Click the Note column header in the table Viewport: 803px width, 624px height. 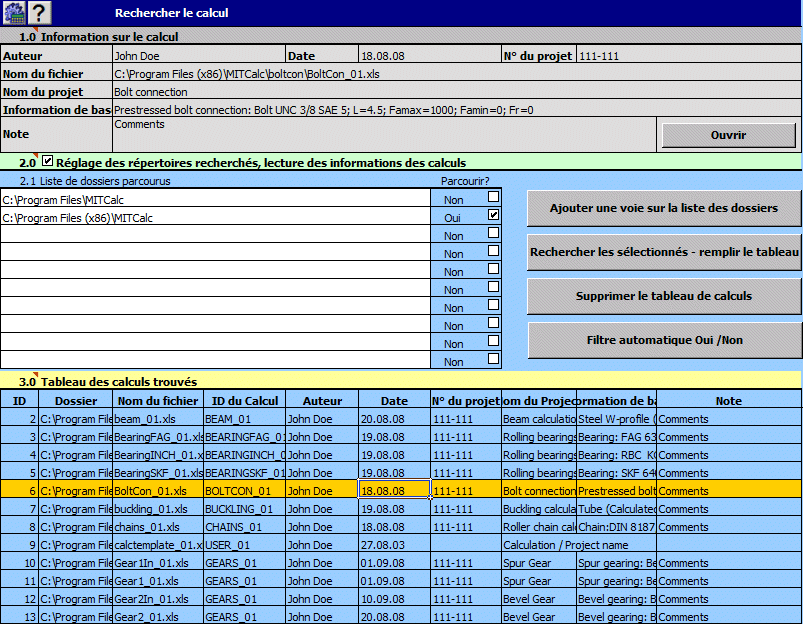click(729, 400)
